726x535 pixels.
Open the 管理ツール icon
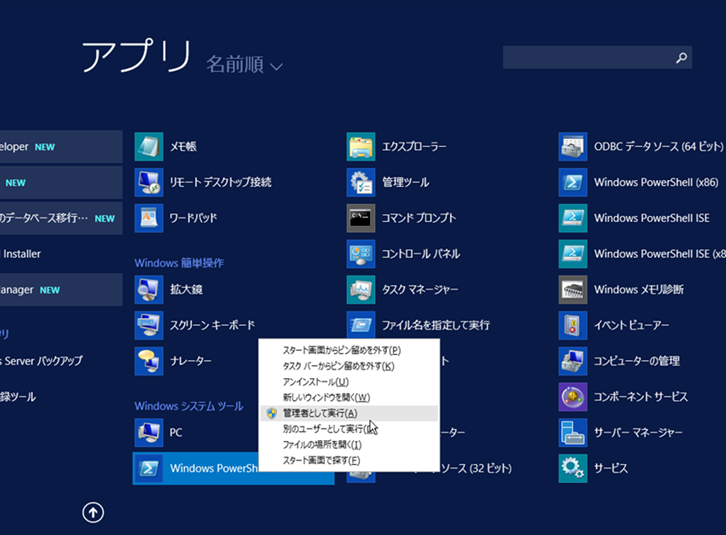click(x=361, y=182)
